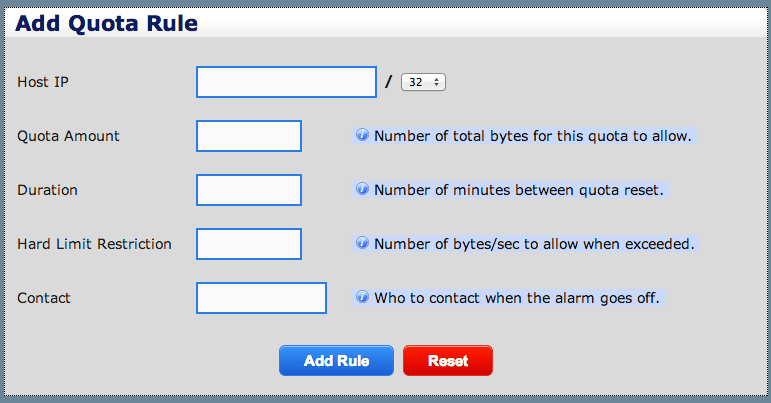771x403 pixels.
Task: Click the Contact text field
Action: coord(261,298)
